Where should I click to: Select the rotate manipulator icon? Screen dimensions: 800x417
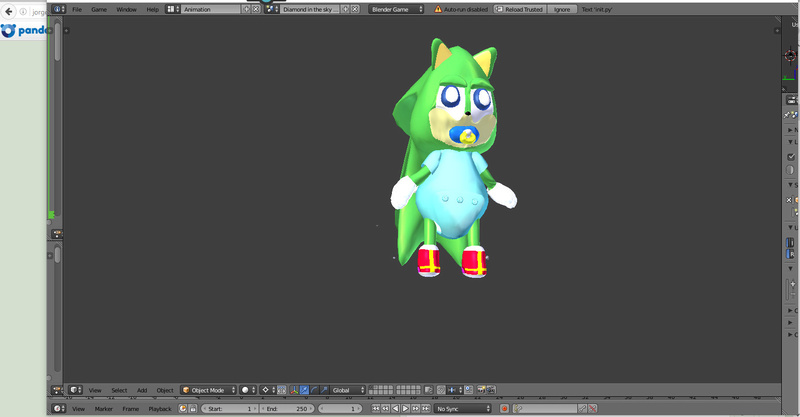click(314, 390)
